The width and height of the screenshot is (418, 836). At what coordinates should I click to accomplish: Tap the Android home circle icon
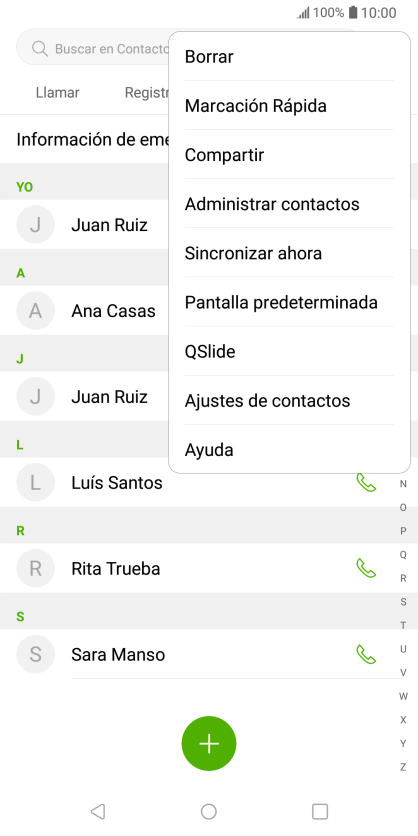pos(208,811)
